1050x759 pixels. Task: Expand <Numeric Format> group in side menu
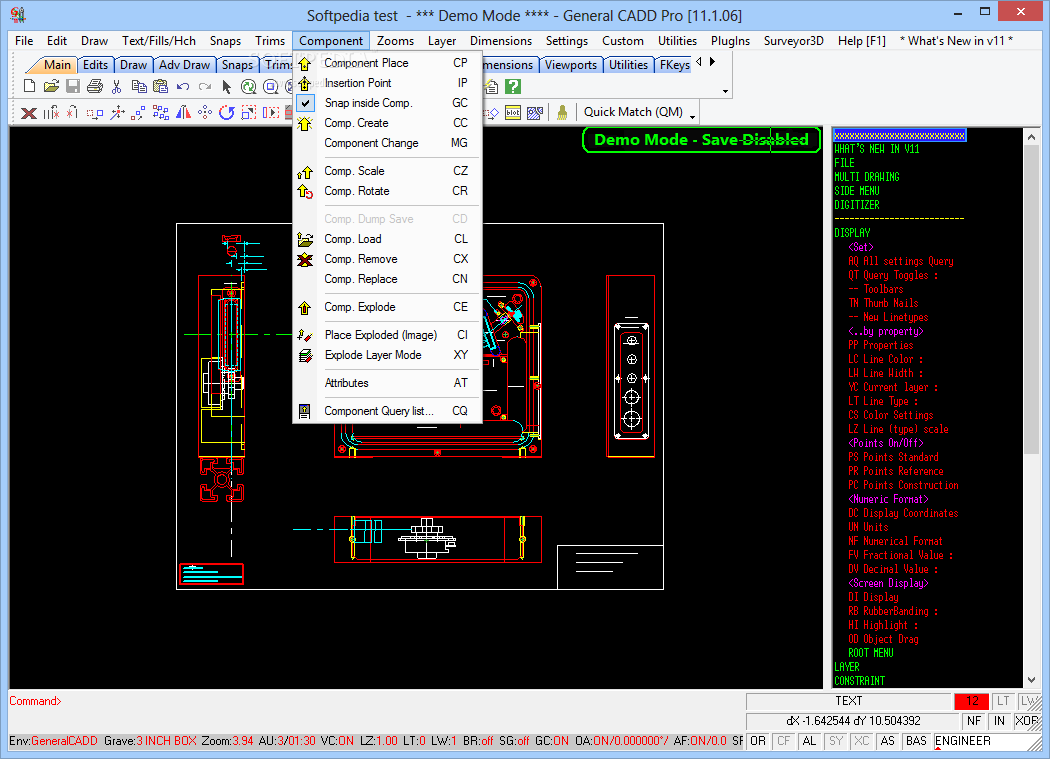(888, 499)
